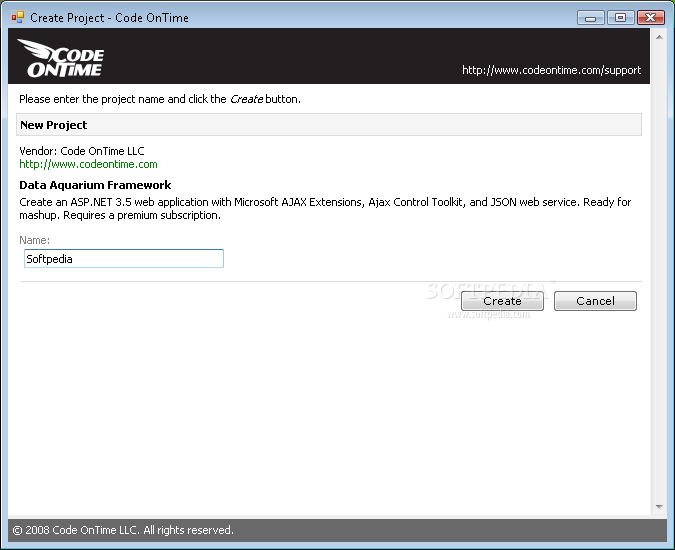Open the green codeontime.com vendor link
Viewport: 675px width, 550px height.
click(88, 164)
